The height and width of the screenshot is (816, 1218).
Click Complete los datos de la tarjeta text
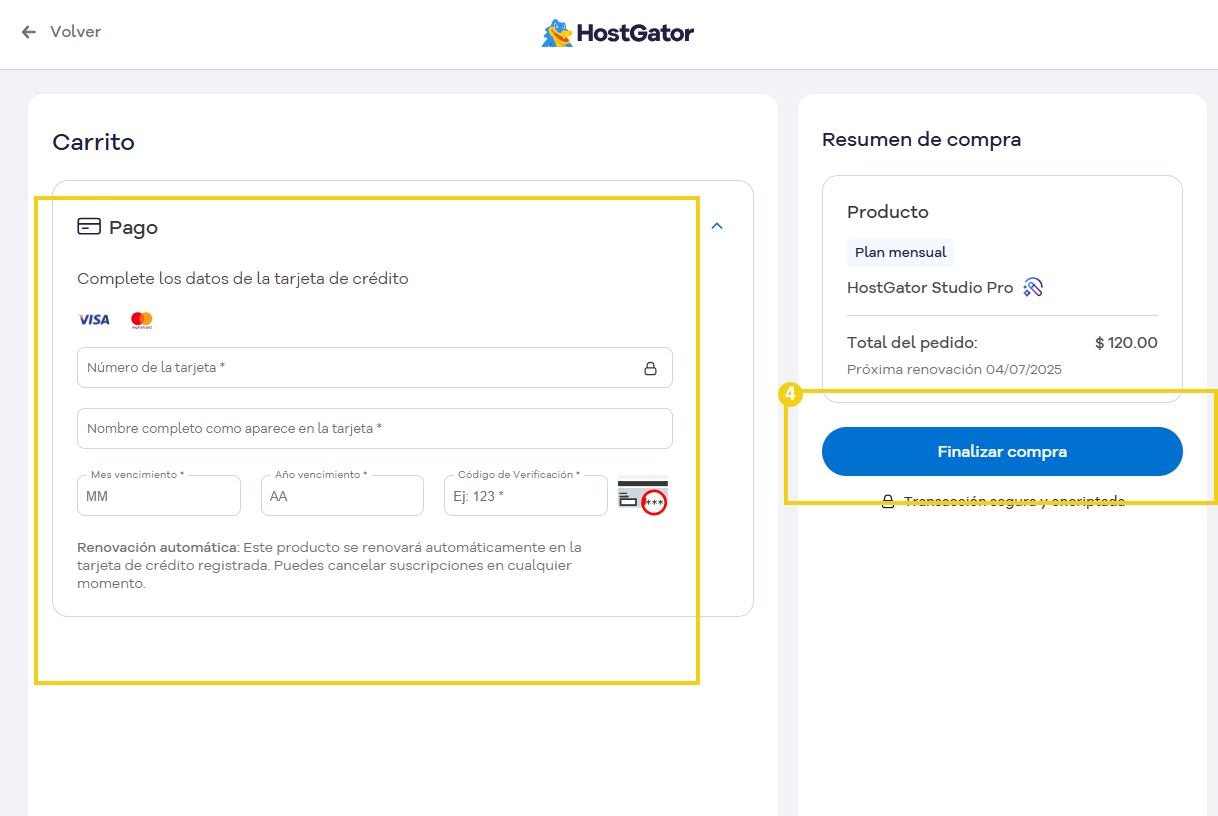click(243, 279)
